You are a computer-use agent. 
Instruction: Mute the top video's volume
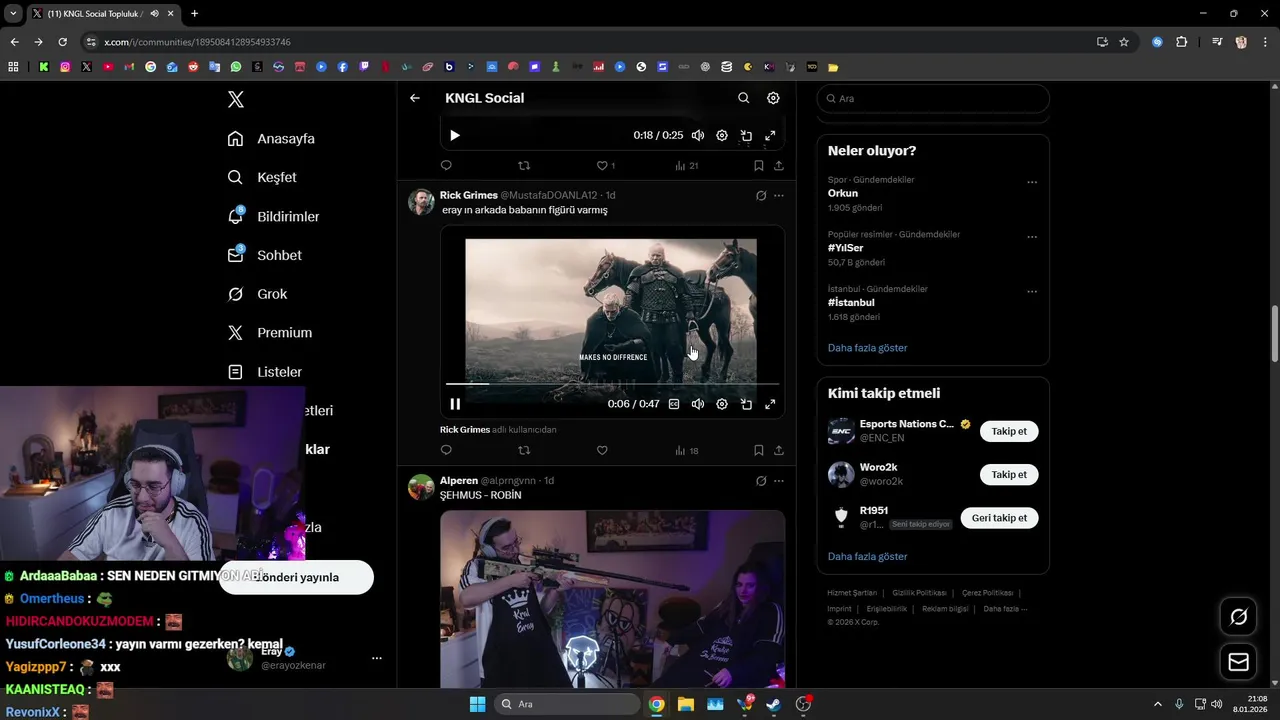tap(698, 135)
